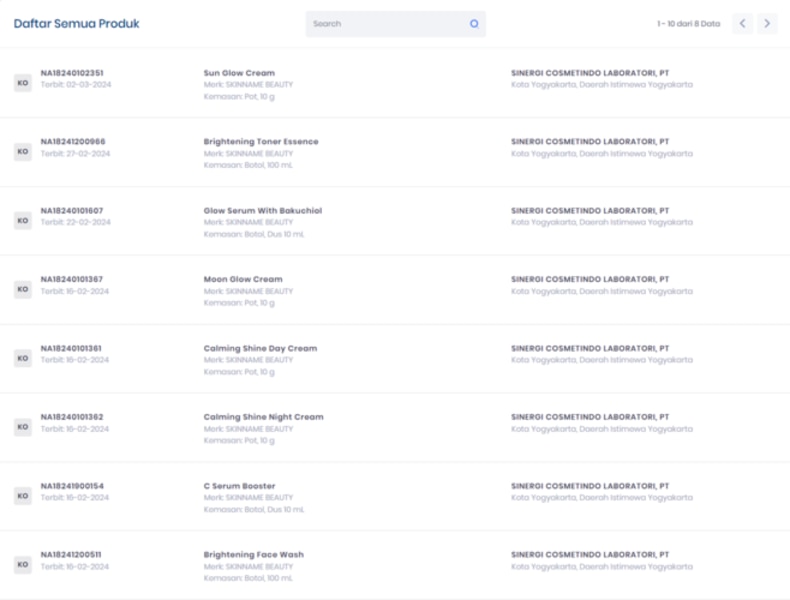Screen dimensions: 790x600
Task: Select registration number NA18240101362
Action: 72,417
